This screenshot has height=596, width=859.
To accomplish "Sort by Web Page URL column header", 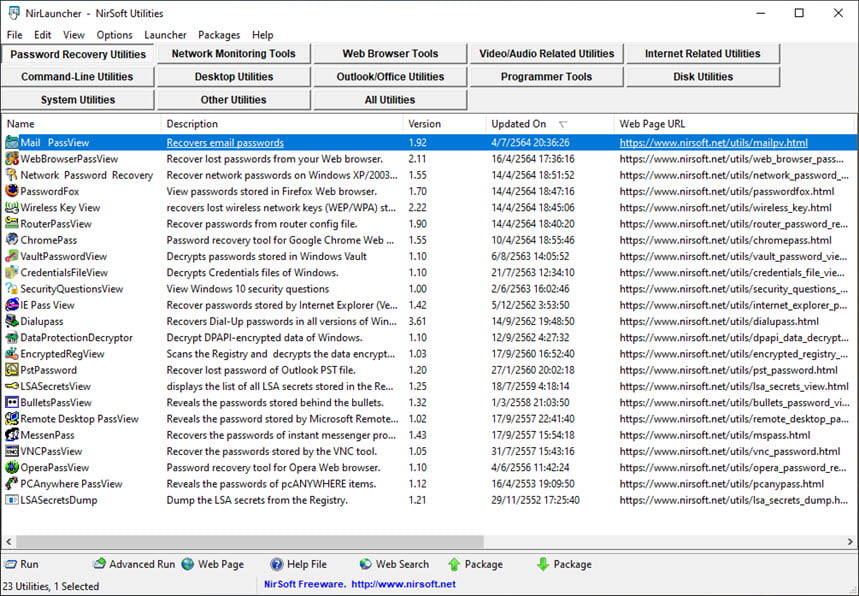I will 734,124.
